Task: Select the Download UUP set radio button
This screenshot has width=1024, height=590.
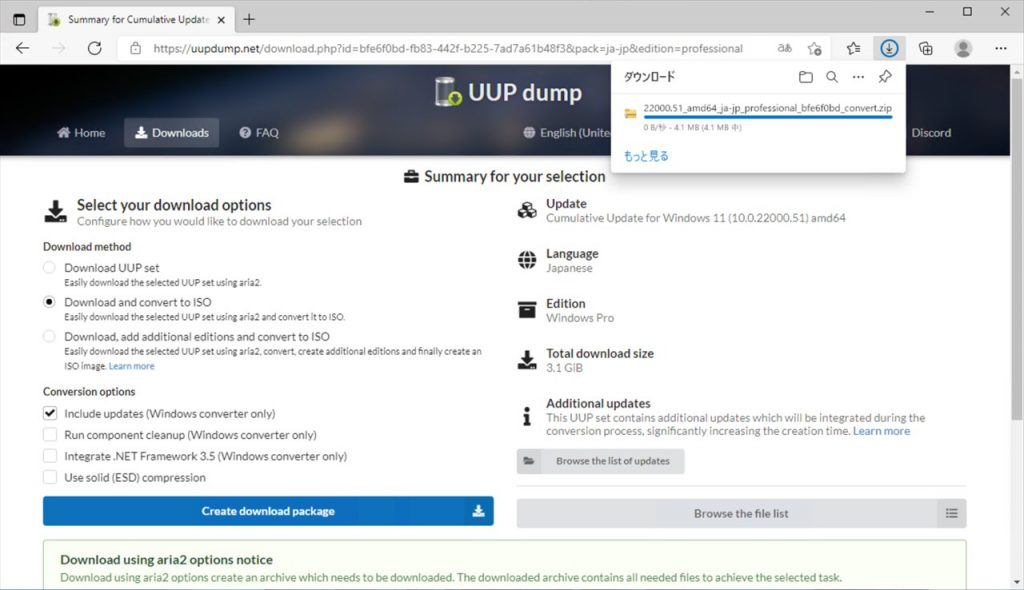Action: click(x=49, y=267)
